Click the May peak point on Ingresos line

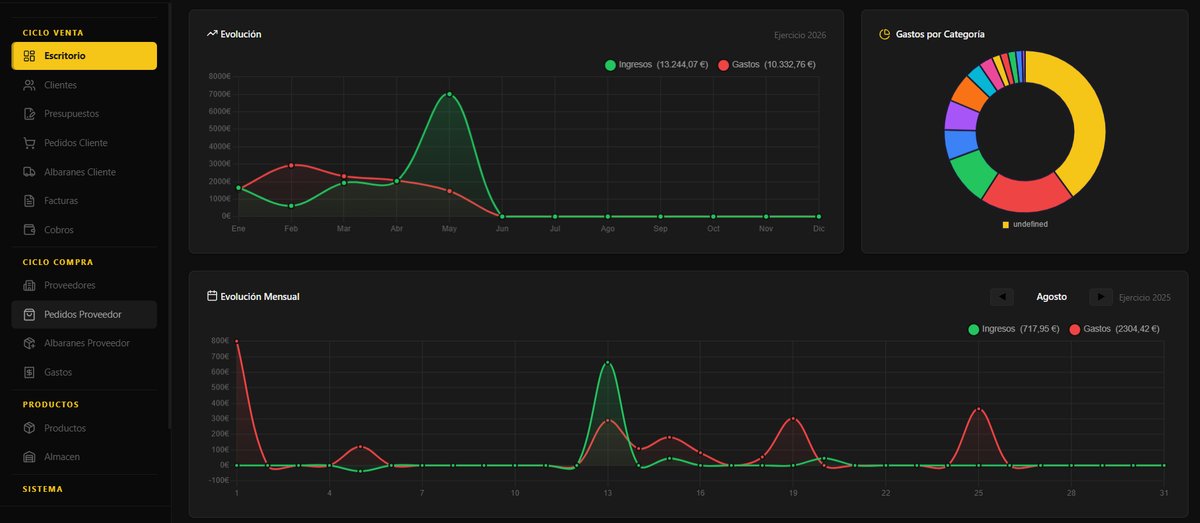coord(449,94)
